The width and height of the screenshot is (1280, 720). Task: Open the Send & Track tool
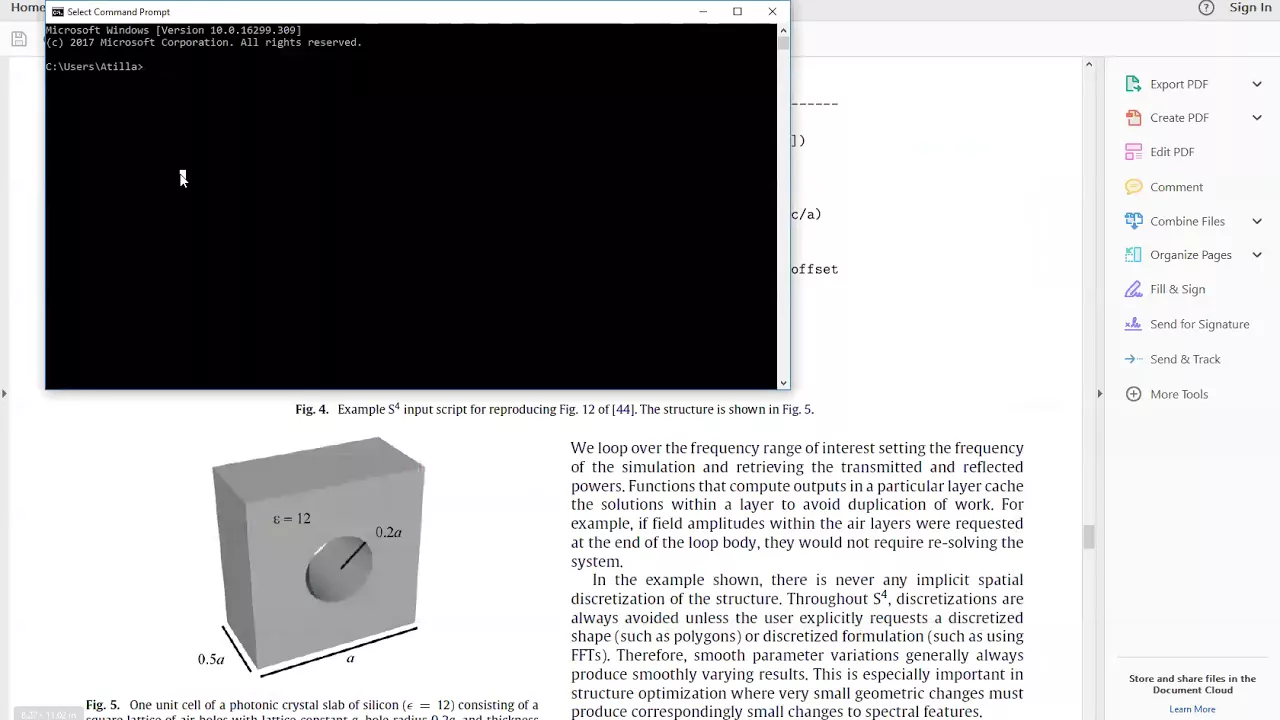[x=1185, y=359]
